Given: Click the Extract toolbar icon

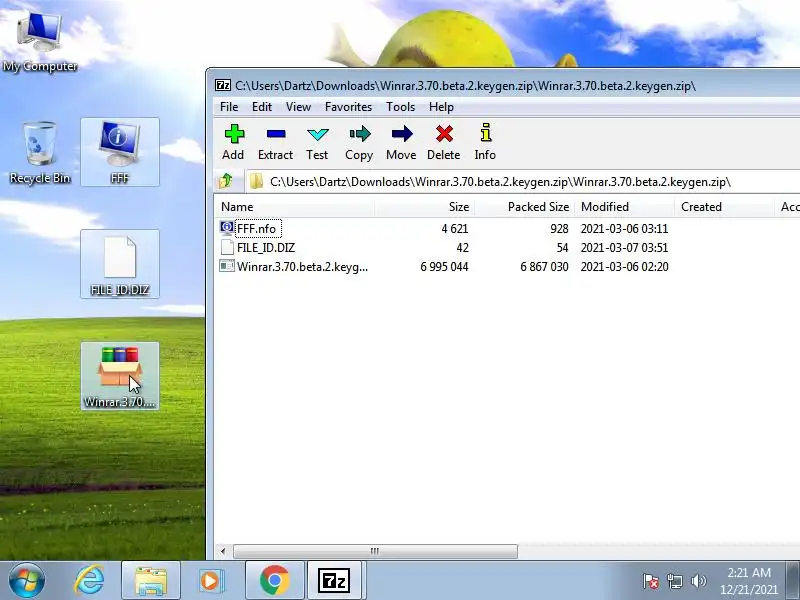Looking at the screenshot, I should (x=276, y=134).
